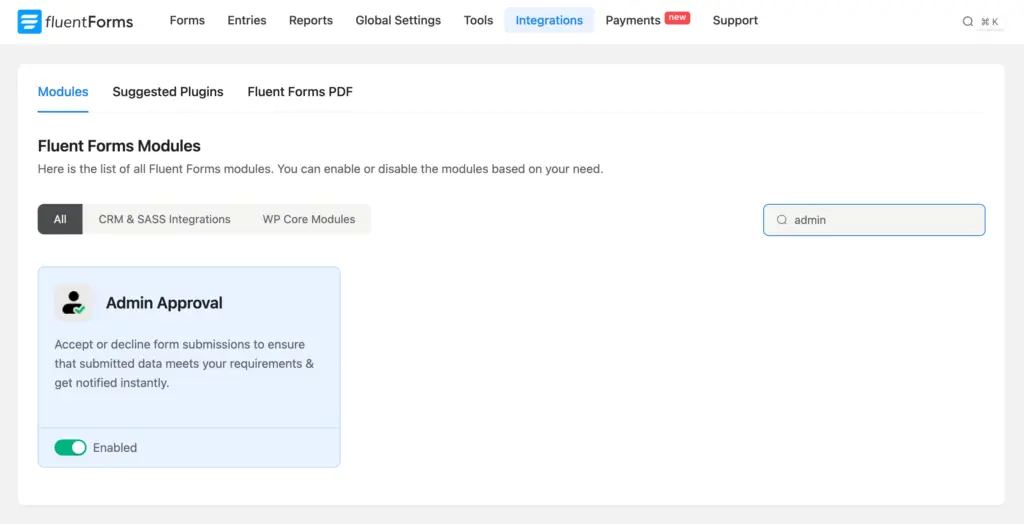Open the Fluent Forms PDF tab
1024x524 pixels.
300,92
